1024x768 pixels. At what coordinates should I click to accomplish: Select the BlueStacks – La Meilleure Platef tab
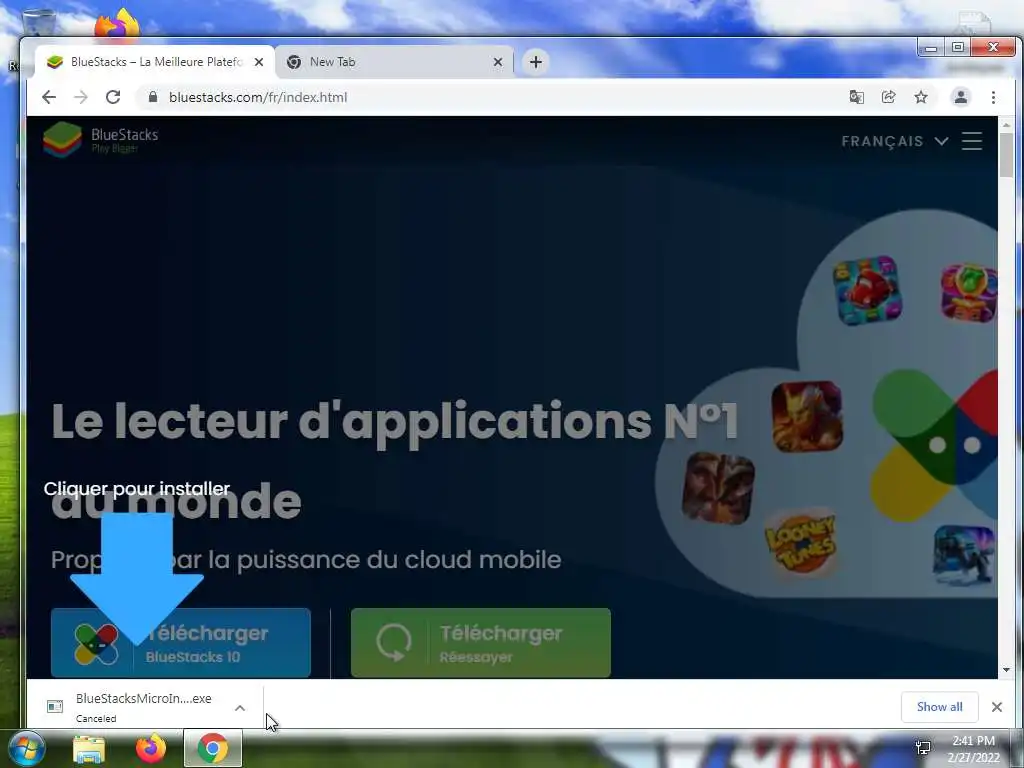155,62
